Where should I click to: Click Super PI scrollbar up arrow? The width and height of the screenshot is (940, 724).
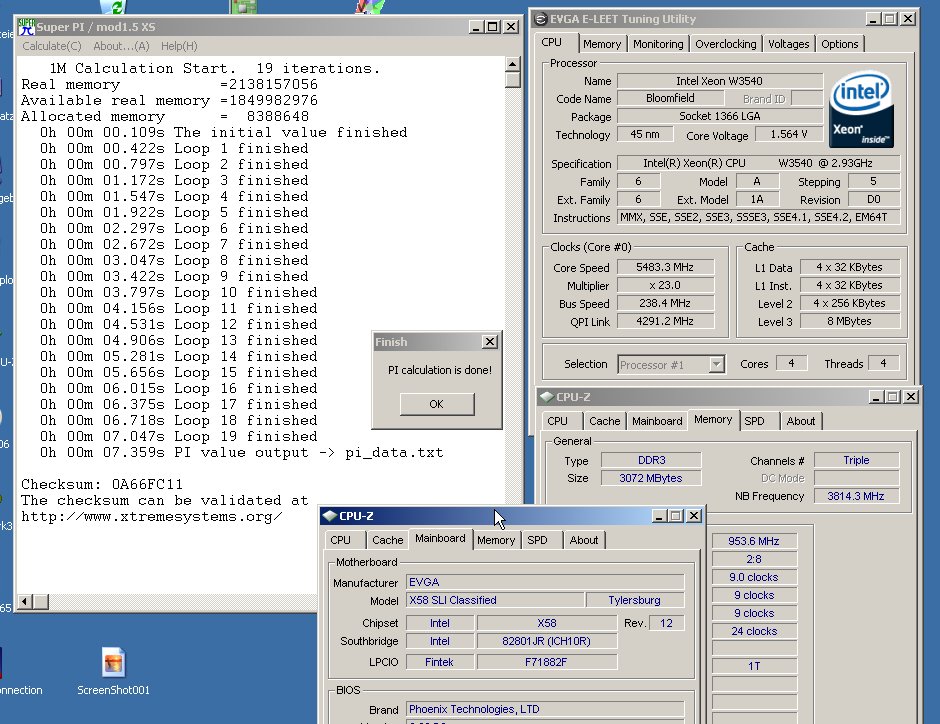tap(513, 64)
